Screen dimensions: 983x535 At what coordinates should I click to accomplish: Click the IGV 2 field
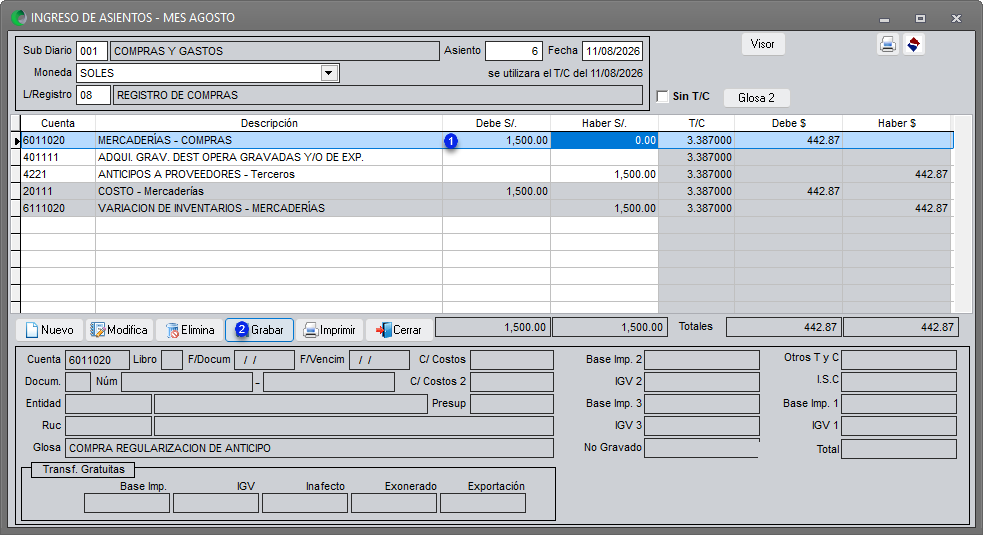click(x=702, y=382)
